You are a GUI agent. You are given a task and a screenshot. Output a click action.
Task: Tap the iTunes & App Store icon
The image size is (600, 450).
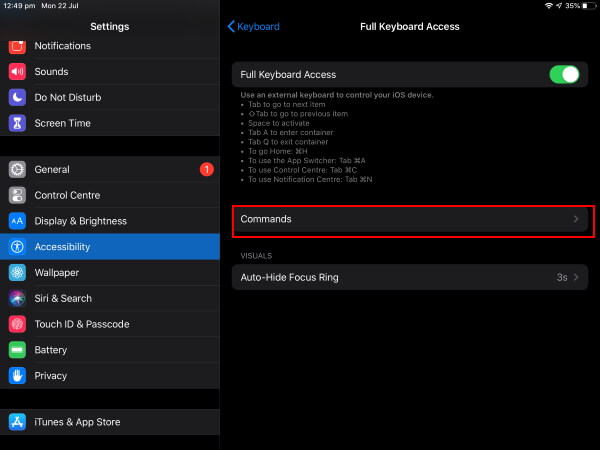pos(17,422)
